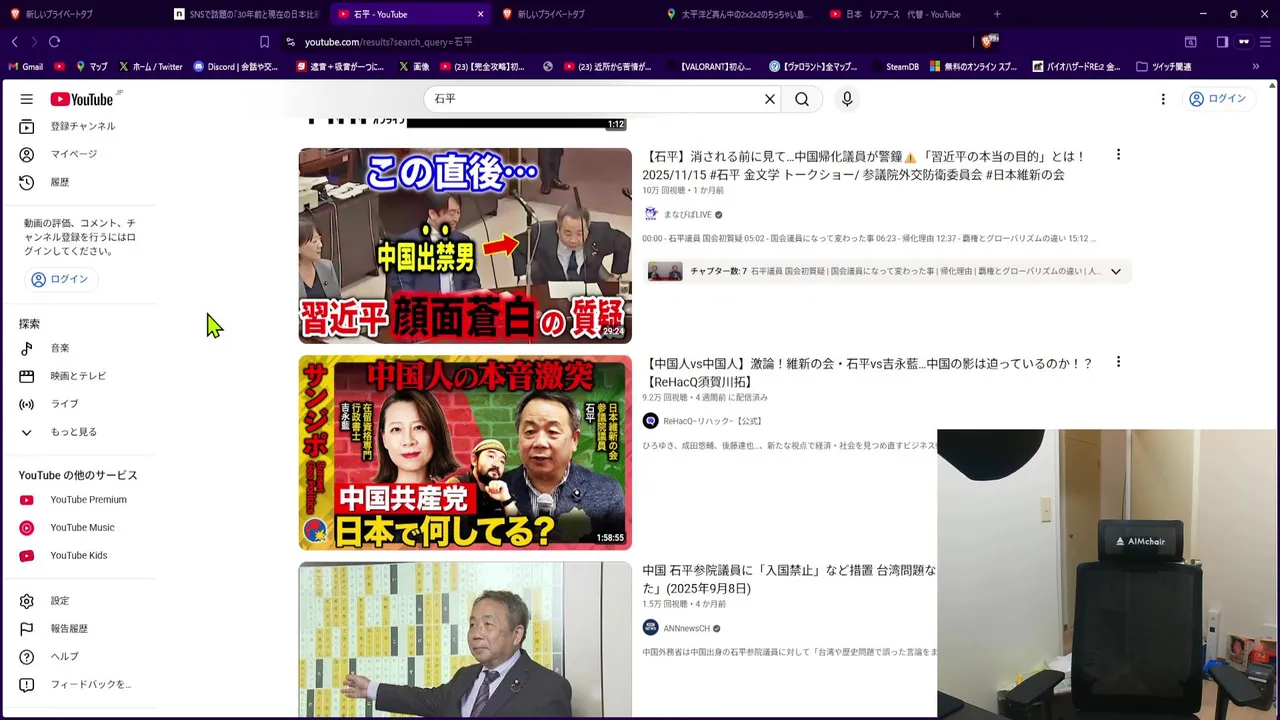Switch to SNSで話題の browser tab
Screen dimensions: 1280x720
246,14
